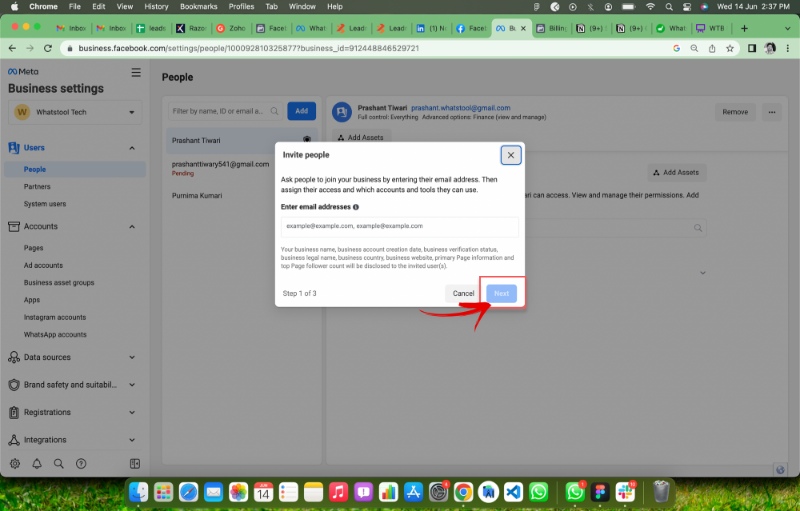800x511 pixels.
Task: Bookmark this page with the star icon
Action: (727, 48)
